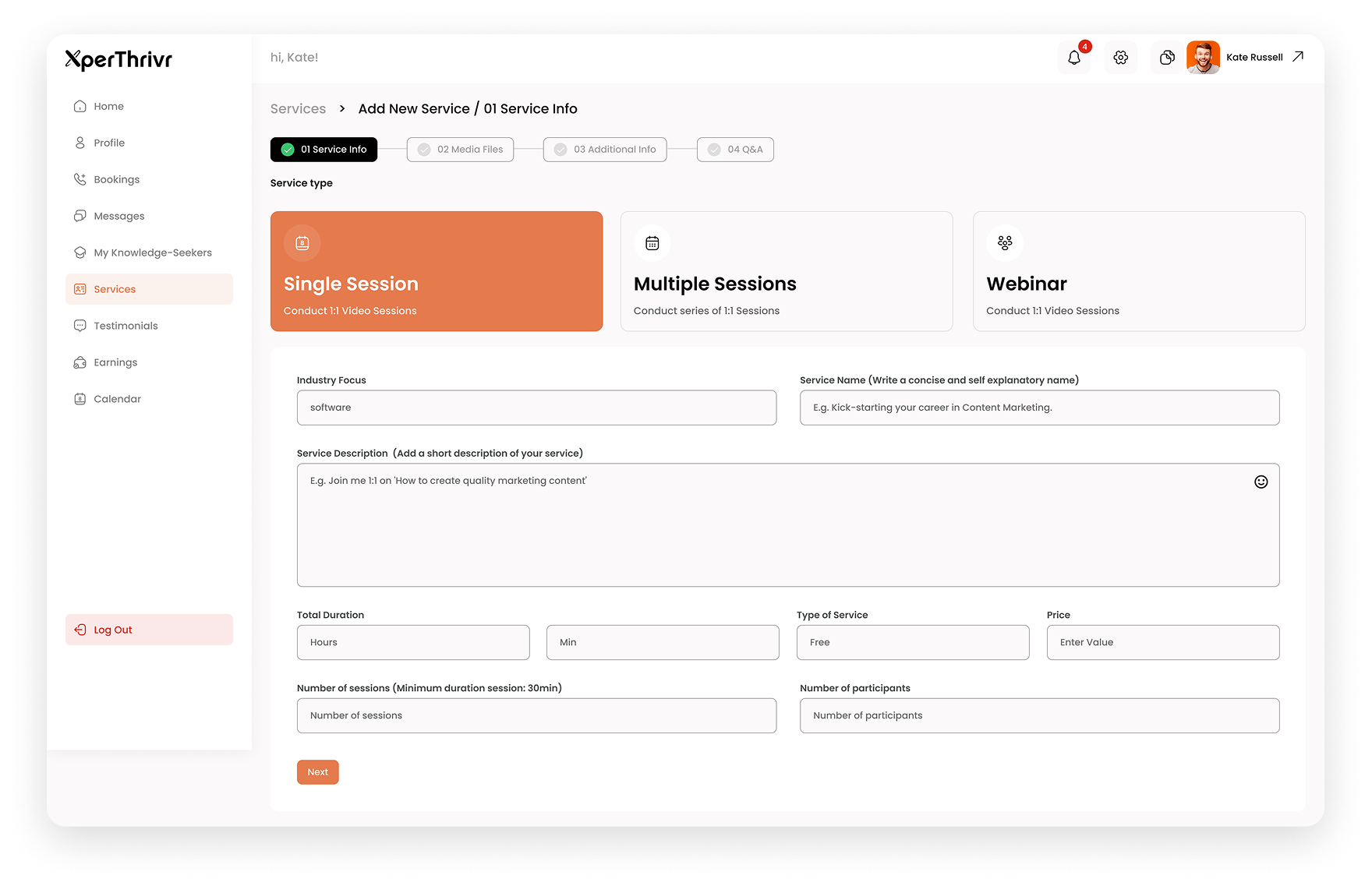Open the Calendar icon in sidebar

pos(80,398)
